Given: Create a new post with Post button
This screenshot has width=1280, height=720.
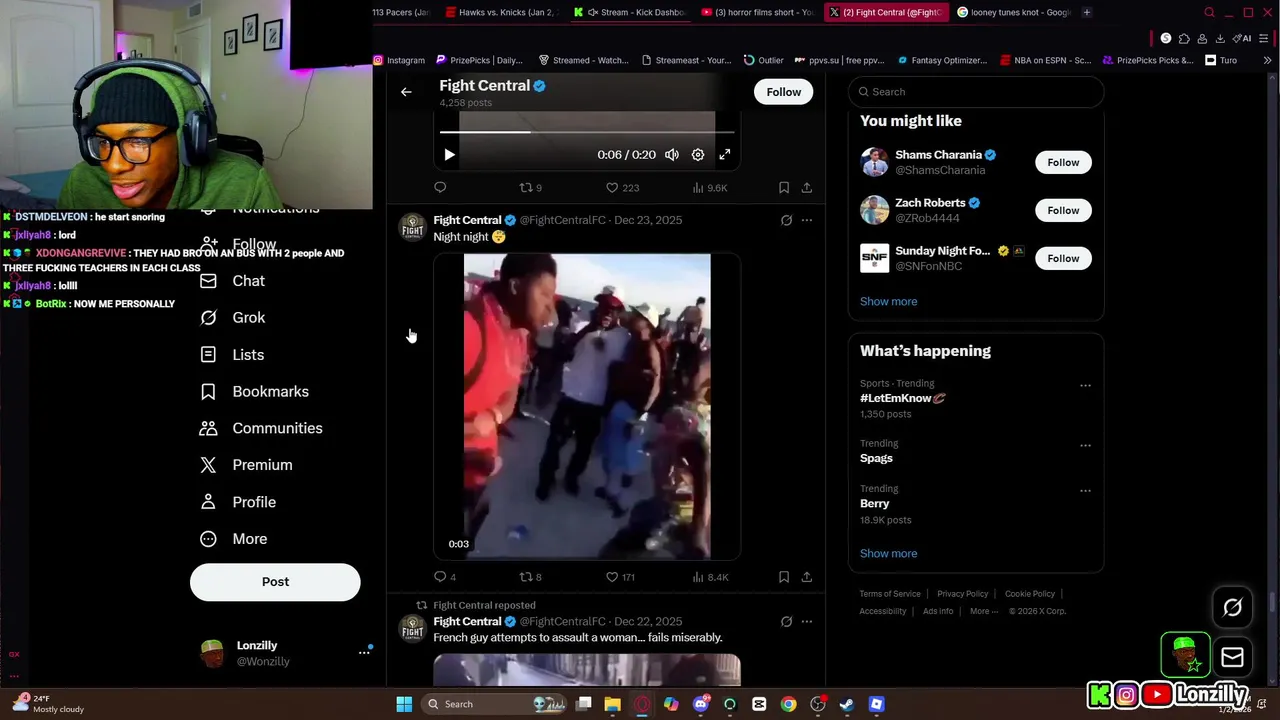Looking at the screenshot, I should click(x=275, y=582).
